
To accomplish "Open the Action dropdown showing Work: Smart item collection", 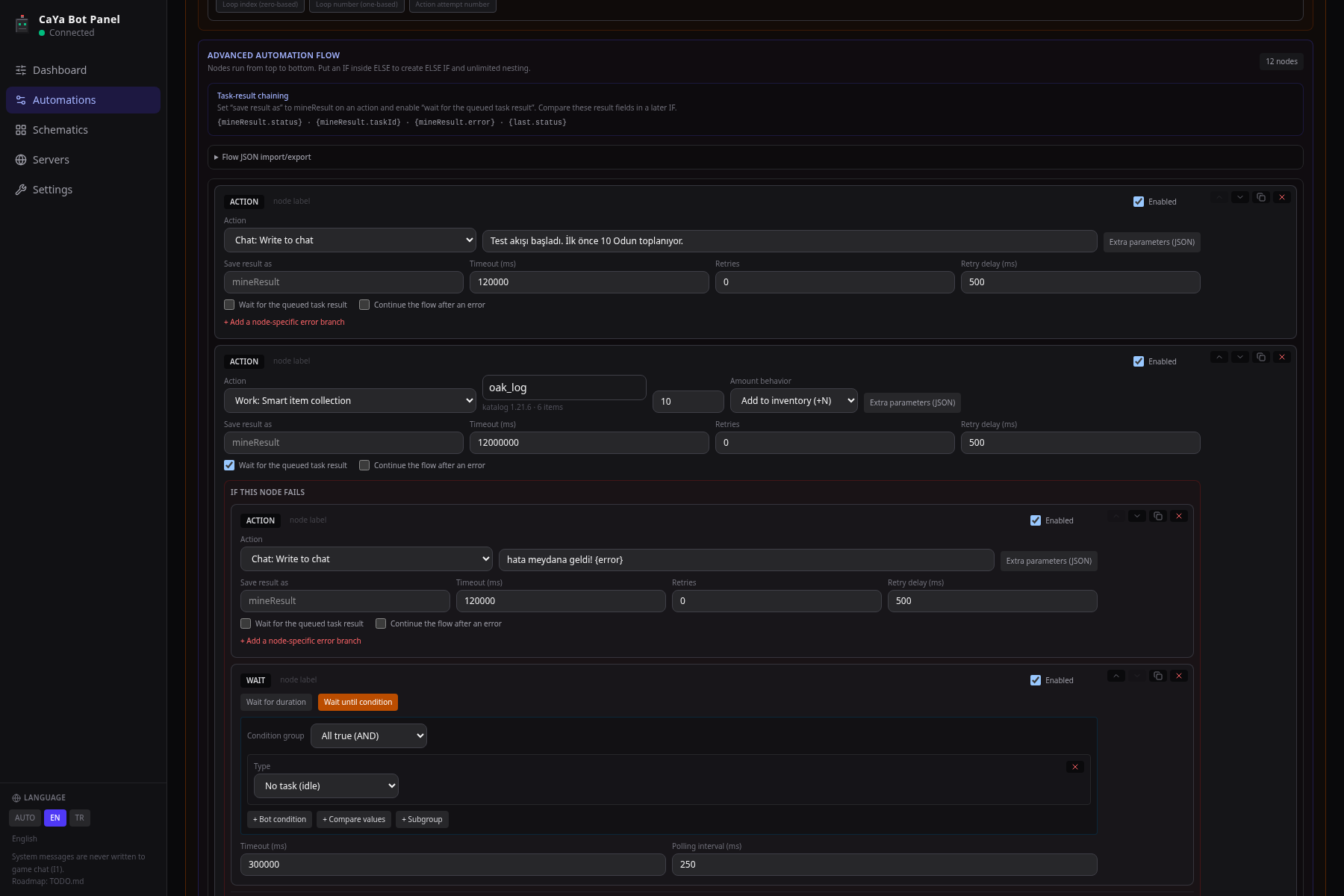I will coord(350,401).
